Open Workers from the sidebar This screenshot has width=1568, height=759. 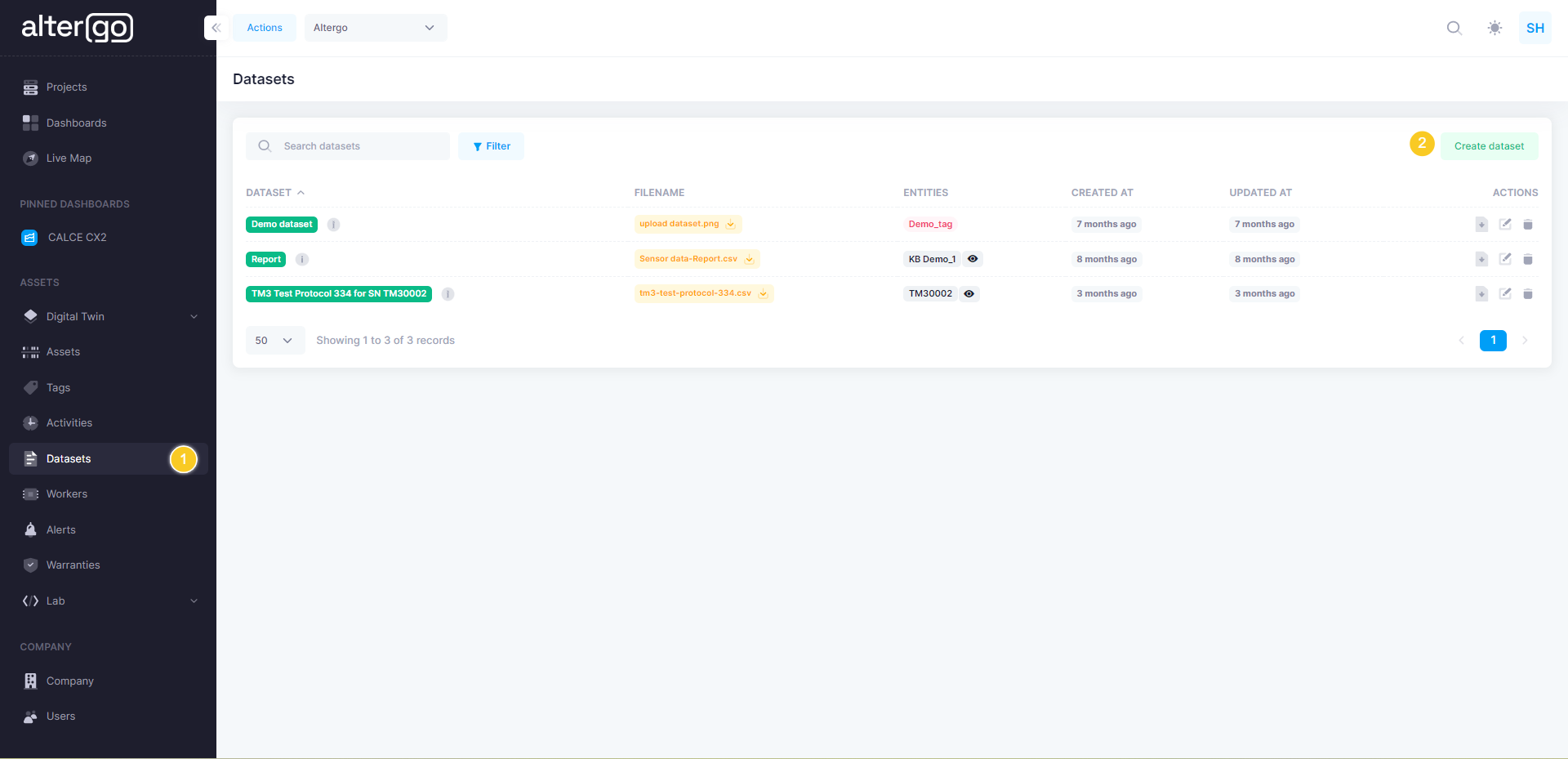pyautogui.click(x=67, y=494)
